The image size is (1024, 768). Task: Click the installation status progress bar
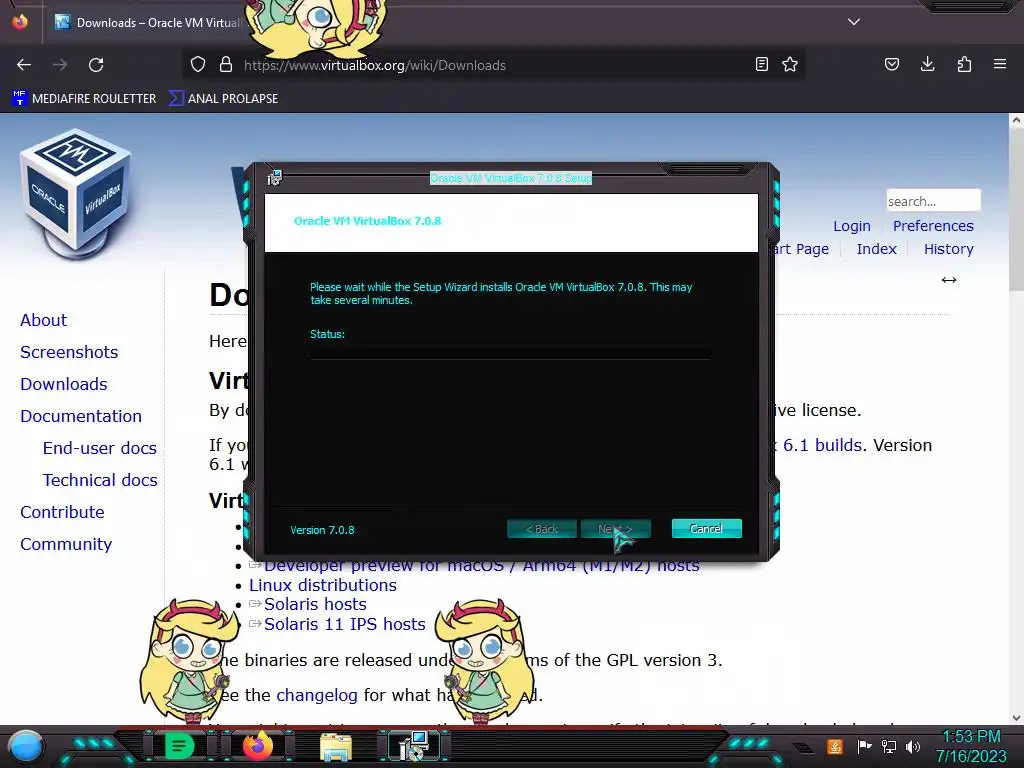[511, 353]
